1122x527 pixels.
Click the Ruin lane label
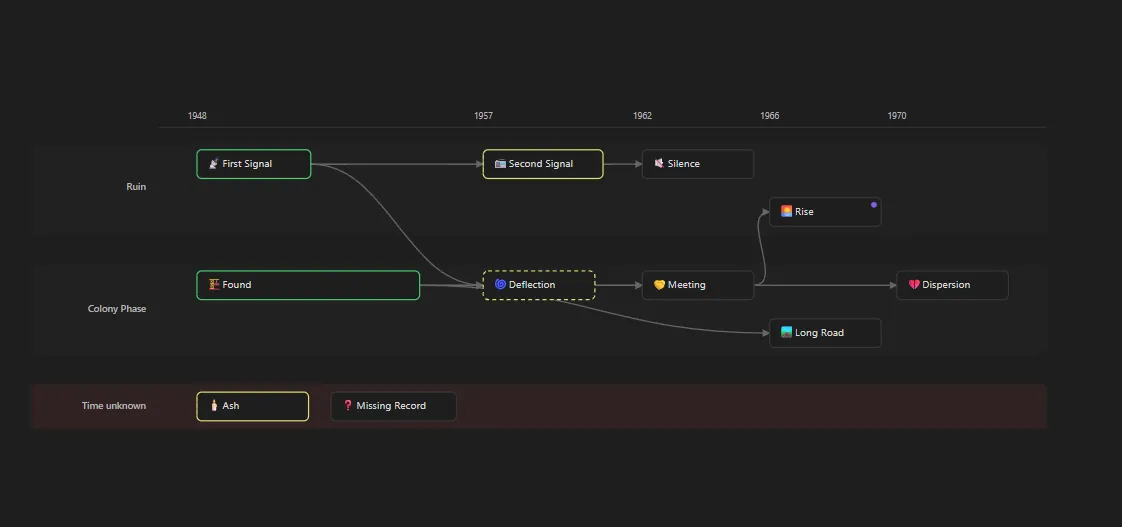(x=136, y=187)
